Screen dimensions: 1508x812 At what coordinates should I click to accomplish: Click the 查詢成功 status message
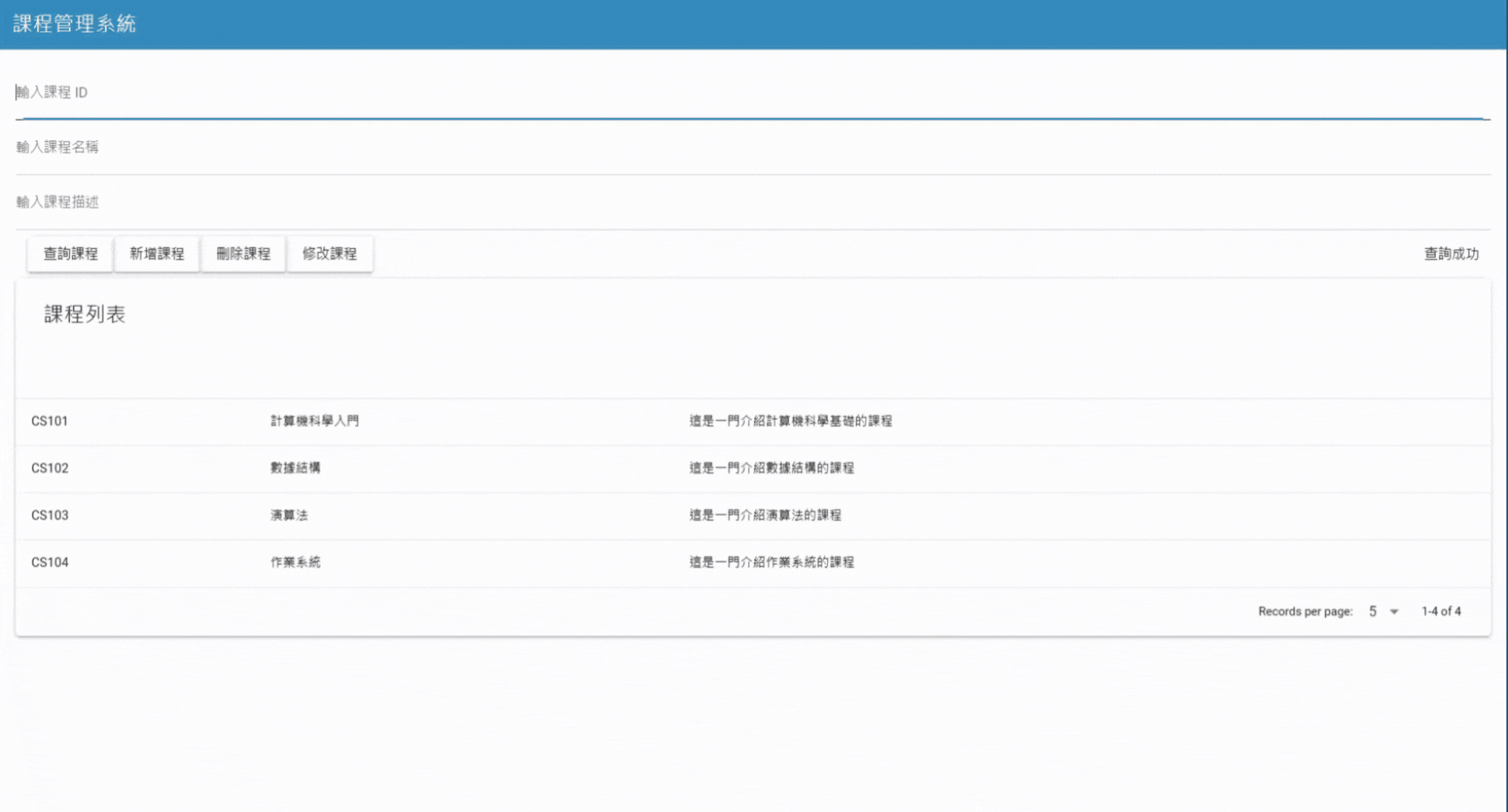click(1451, 254)
